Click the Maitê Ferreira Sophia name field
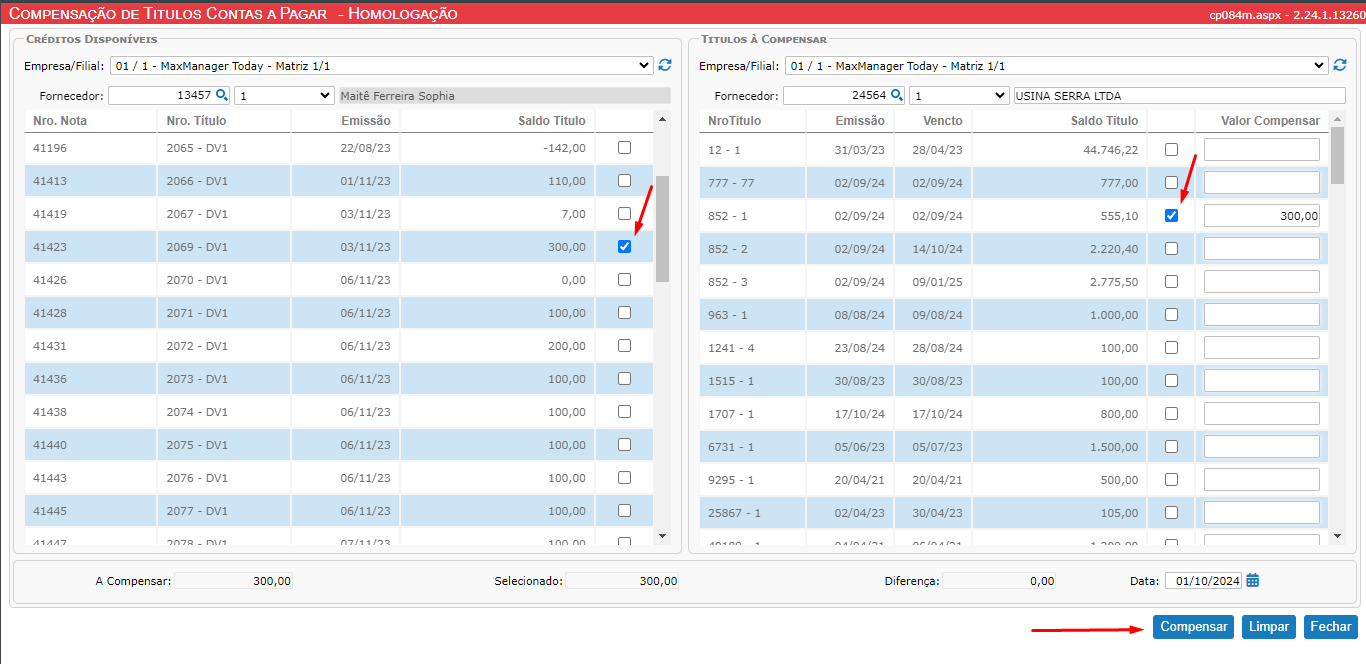Image resolution: width=1366 pixels, height=664 pixels. coord(504,95)
